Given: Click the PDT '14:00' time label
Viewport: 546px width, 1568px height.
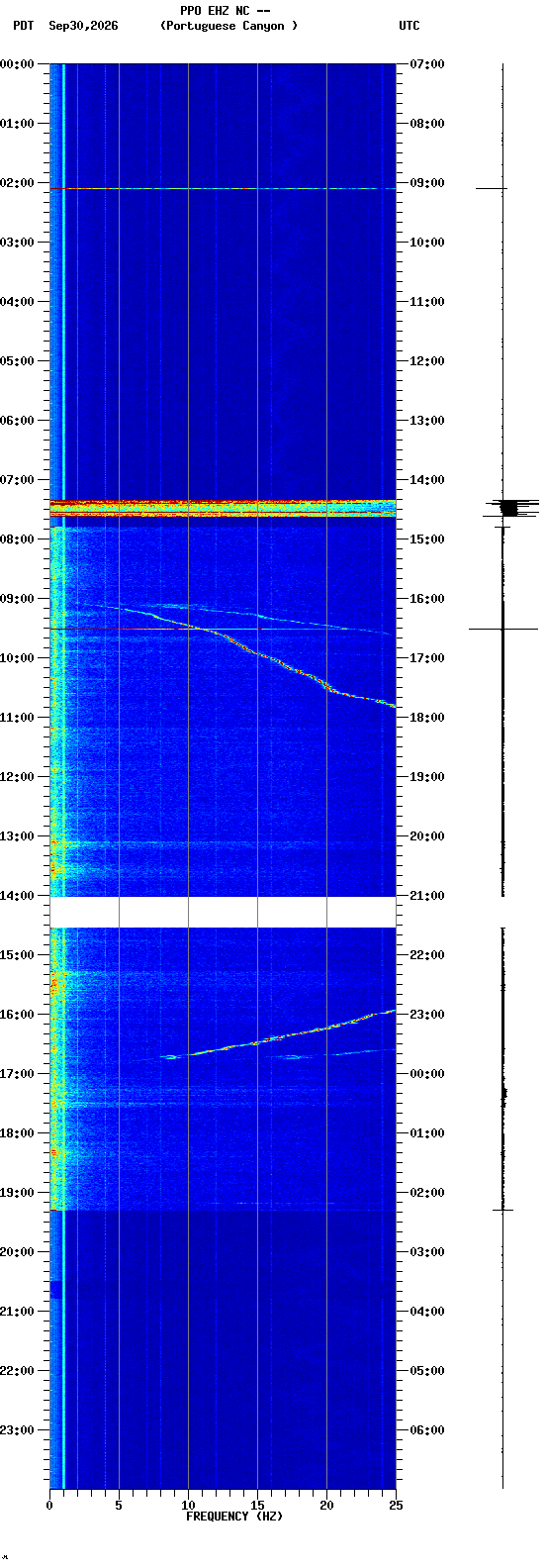Looking at the screenshot, I should pos(17,896).
